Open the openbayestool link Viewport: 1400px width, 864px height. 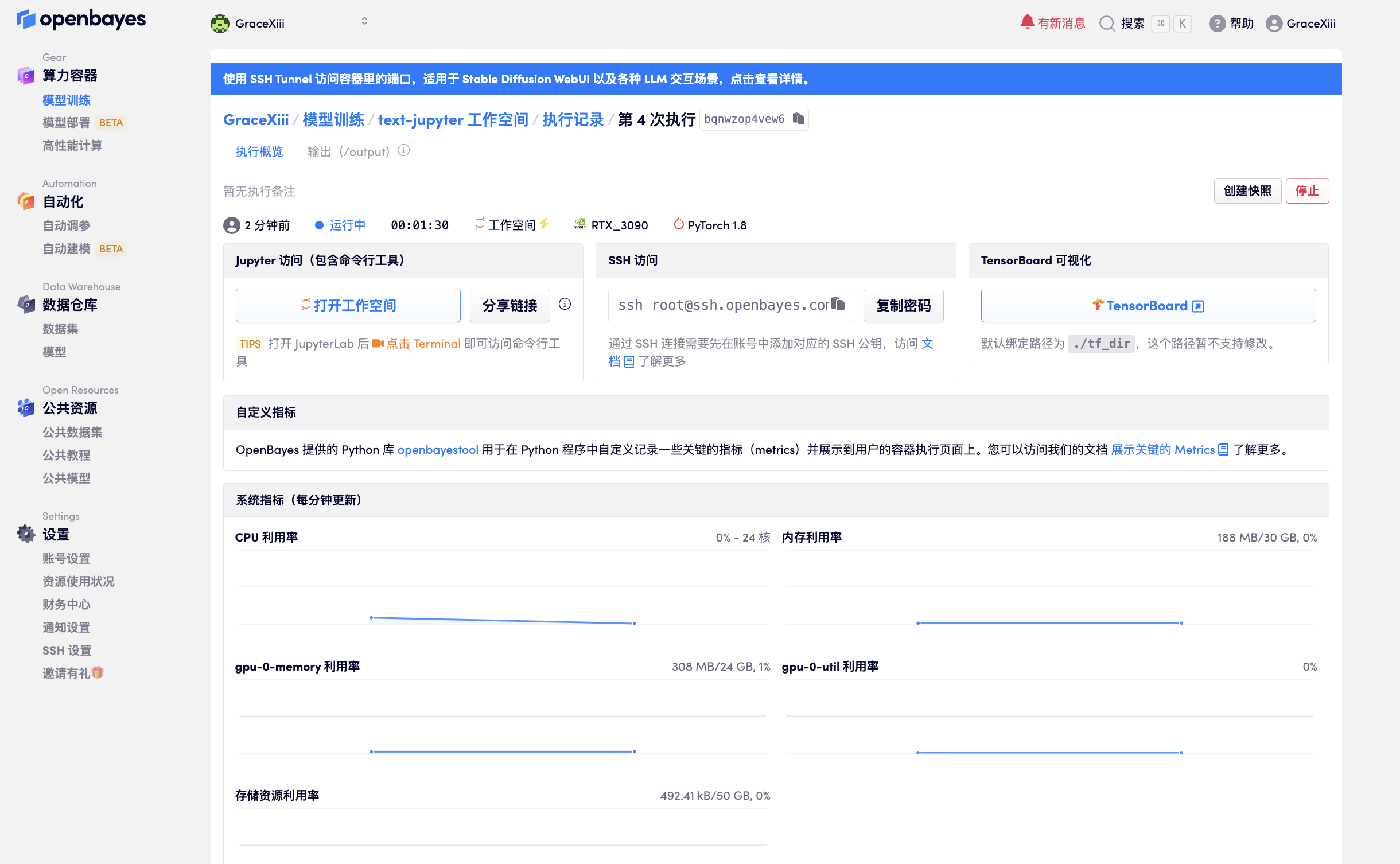pyautogui.click(x=437, y=450)
